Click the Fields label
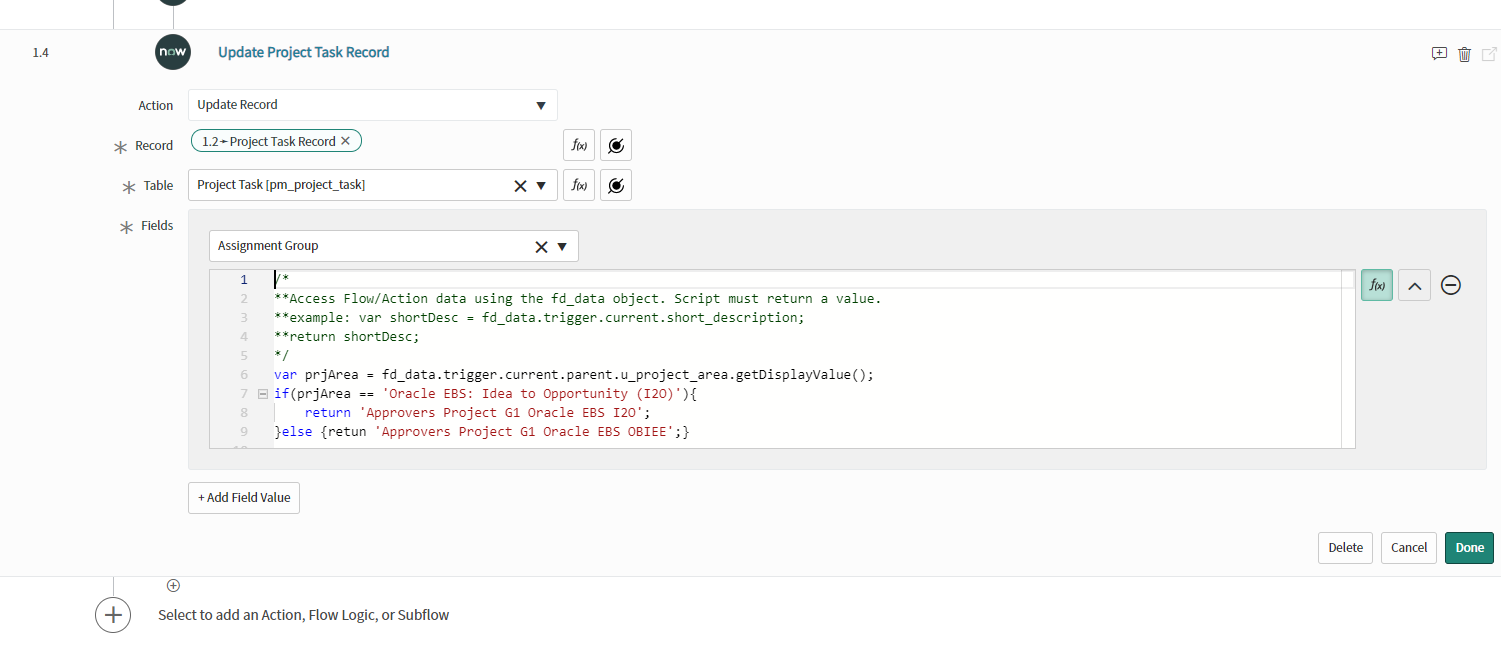The image size is (1501, 666). coord(157,226)
